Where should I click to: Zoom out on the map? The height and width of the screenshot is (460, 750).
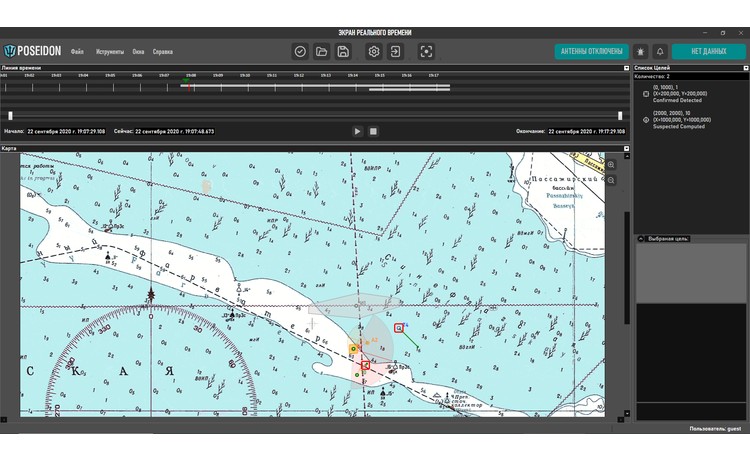611,180
